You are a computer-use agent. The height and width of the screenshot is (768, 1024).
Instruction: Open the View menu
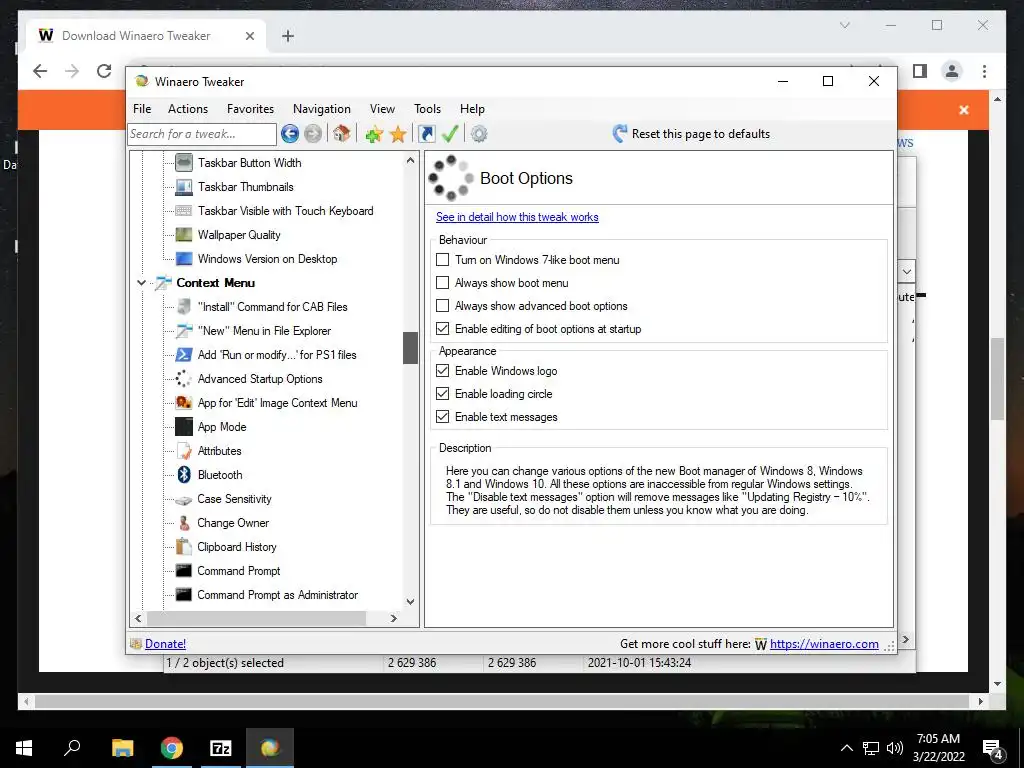coord(382,109)
